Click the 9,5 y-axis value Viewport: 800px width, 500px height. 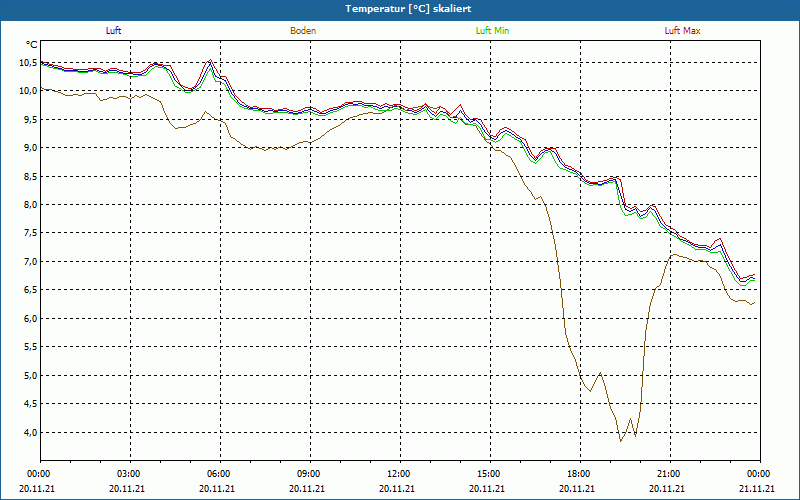tap(30, 119)
